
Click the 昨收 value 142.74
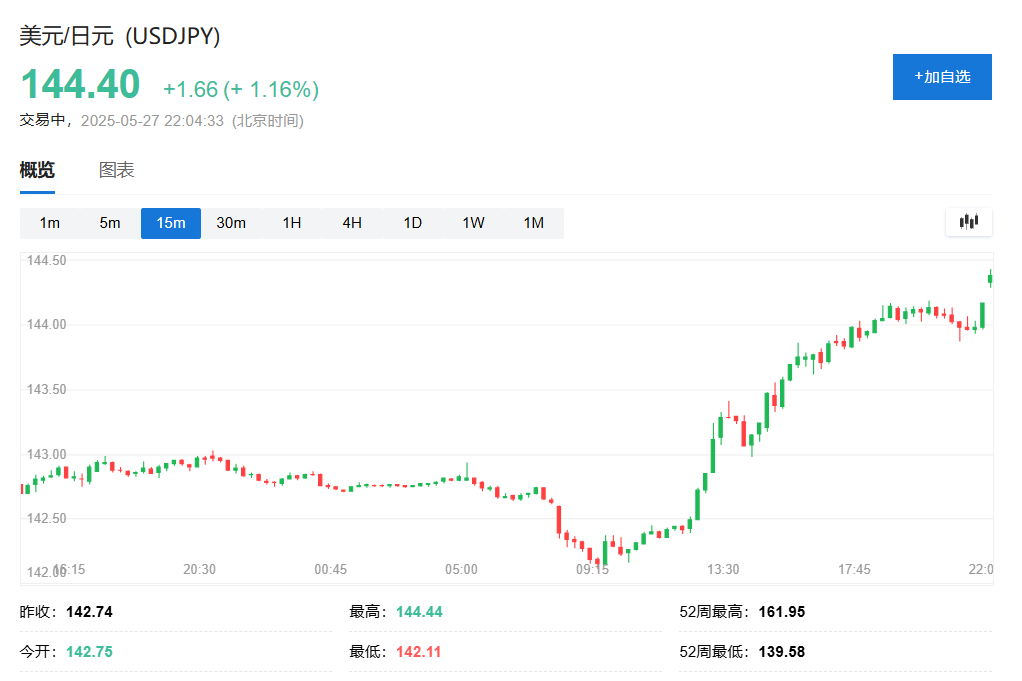point(89,612)
